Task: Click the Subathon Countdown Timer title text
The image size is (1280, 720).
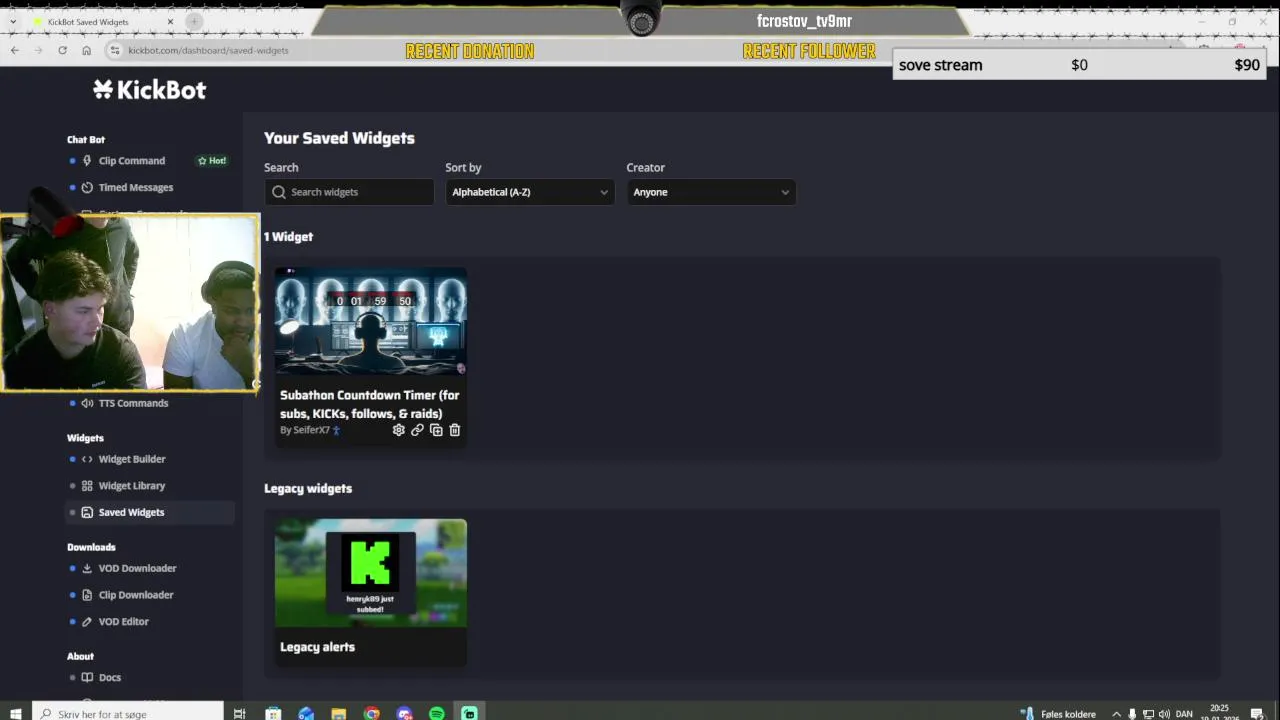Action: (369, 404)
